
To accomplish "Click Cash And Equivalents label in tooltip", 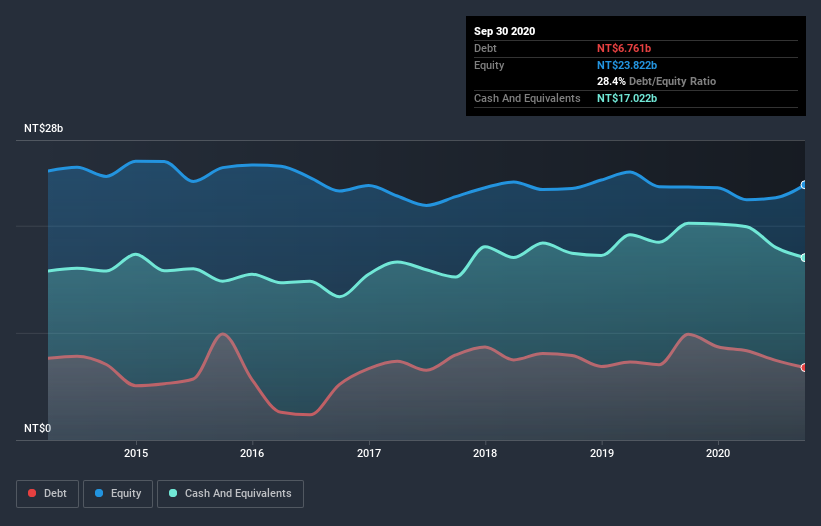I will pos(527,98).
